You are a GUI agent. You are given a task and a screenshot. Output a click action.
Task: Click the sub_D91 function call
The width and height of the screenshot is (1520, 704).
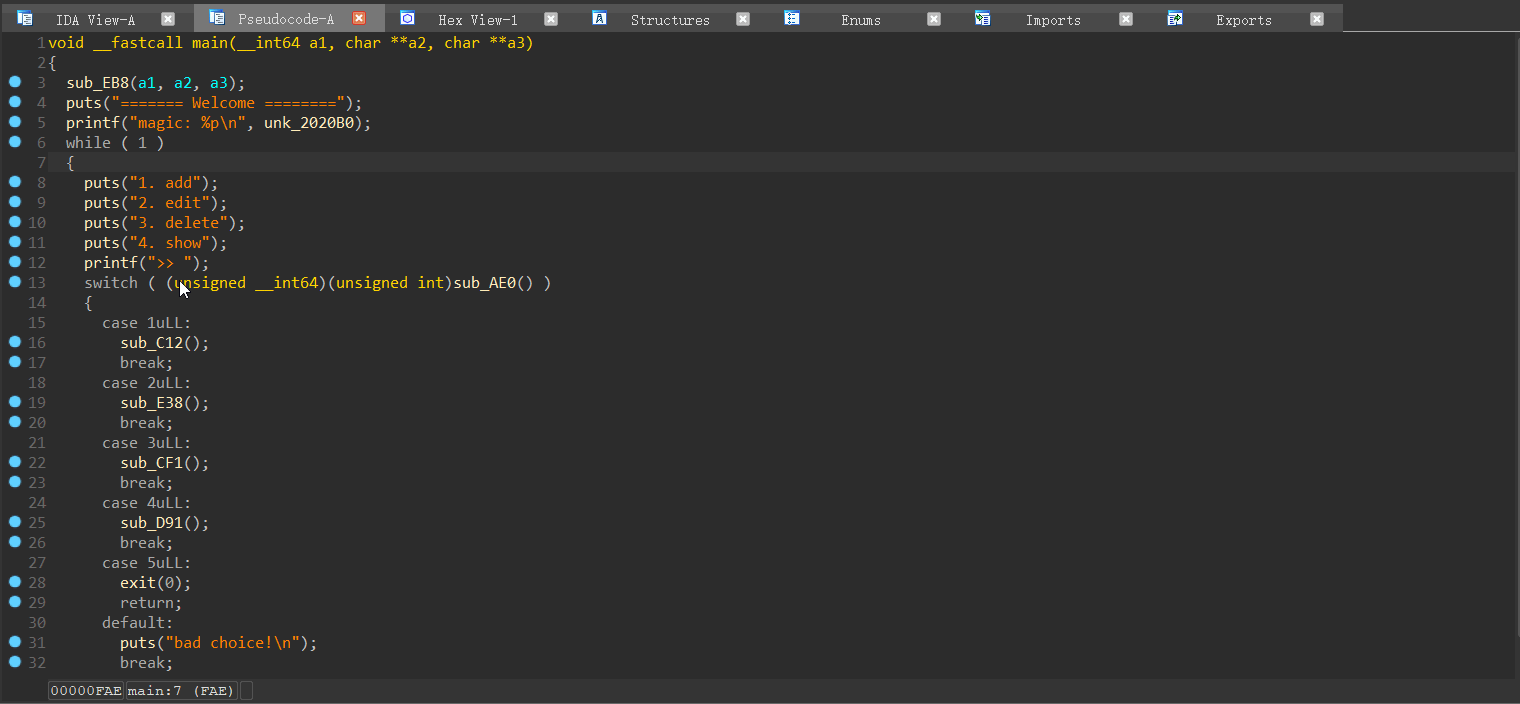(x=152, y=523)
